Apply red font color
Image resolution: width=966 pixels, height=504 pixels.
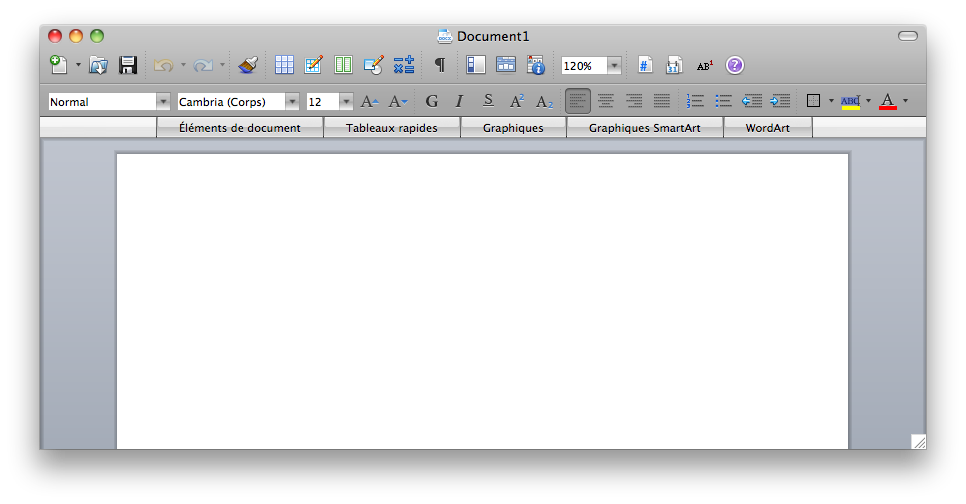pyautogui.click(x=888, y=102)
